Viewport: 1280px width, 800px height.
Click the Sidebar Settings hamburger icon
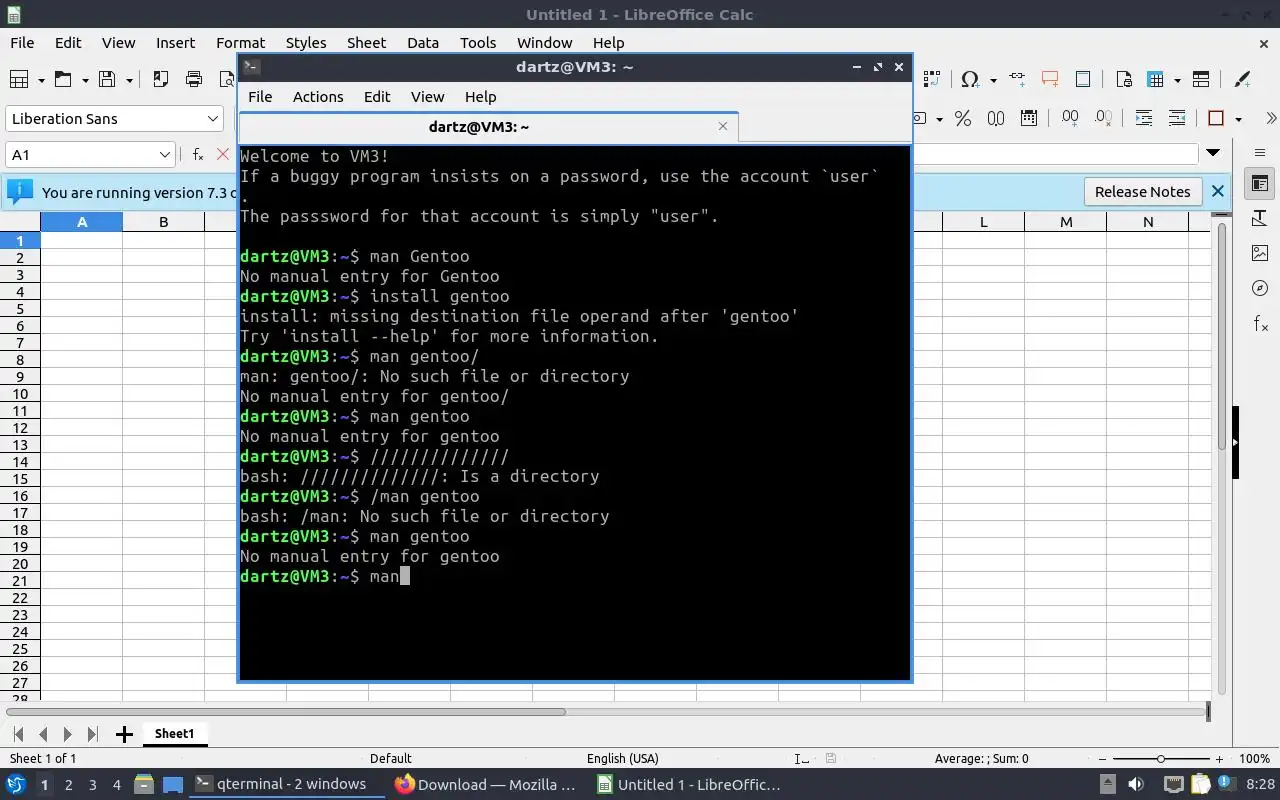(x=1260, y=153)
